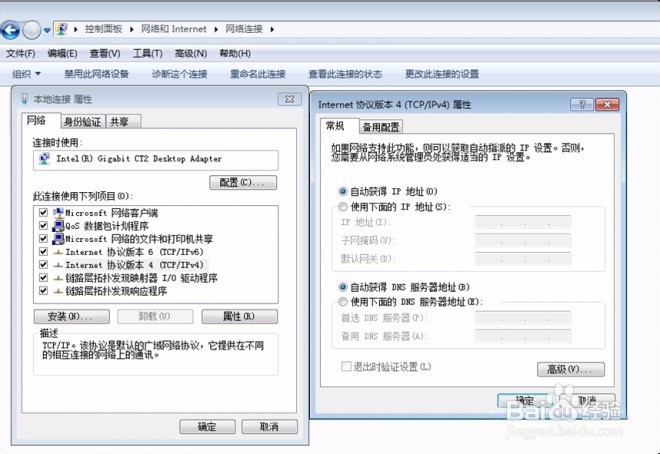Open the 高级(N) menu

[191, 53]
